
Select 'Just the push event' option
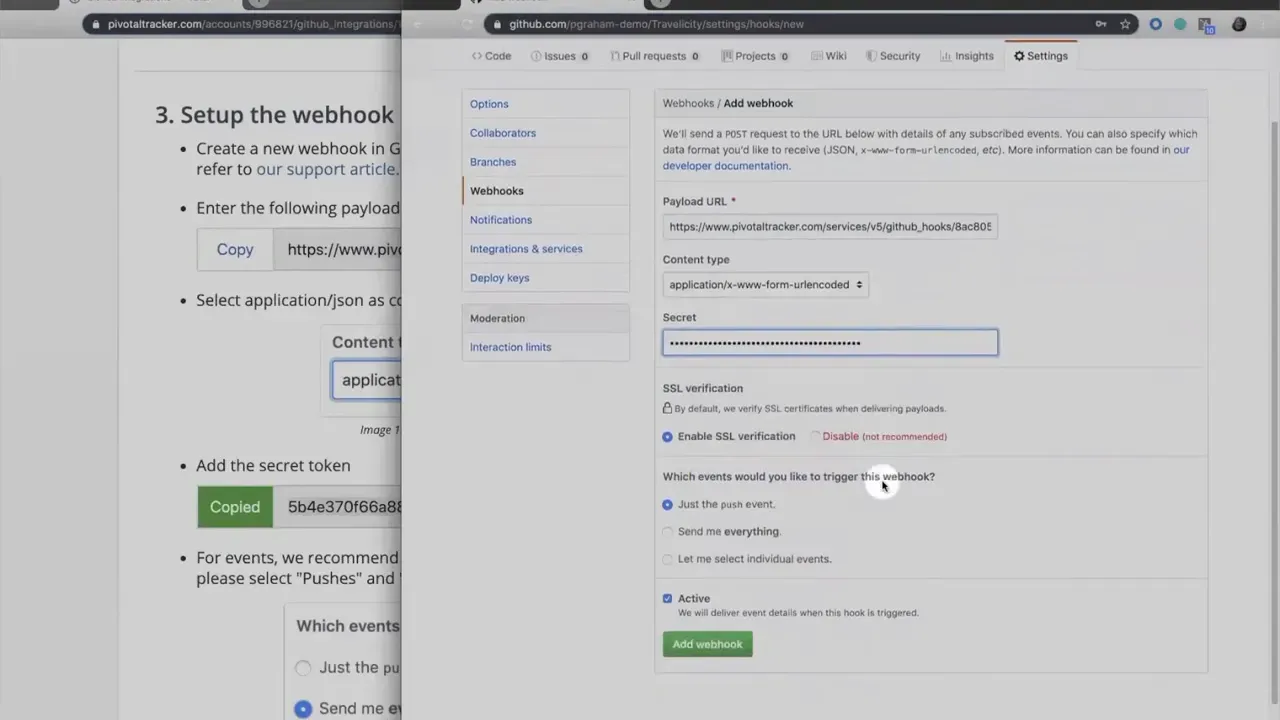(667, 504)
